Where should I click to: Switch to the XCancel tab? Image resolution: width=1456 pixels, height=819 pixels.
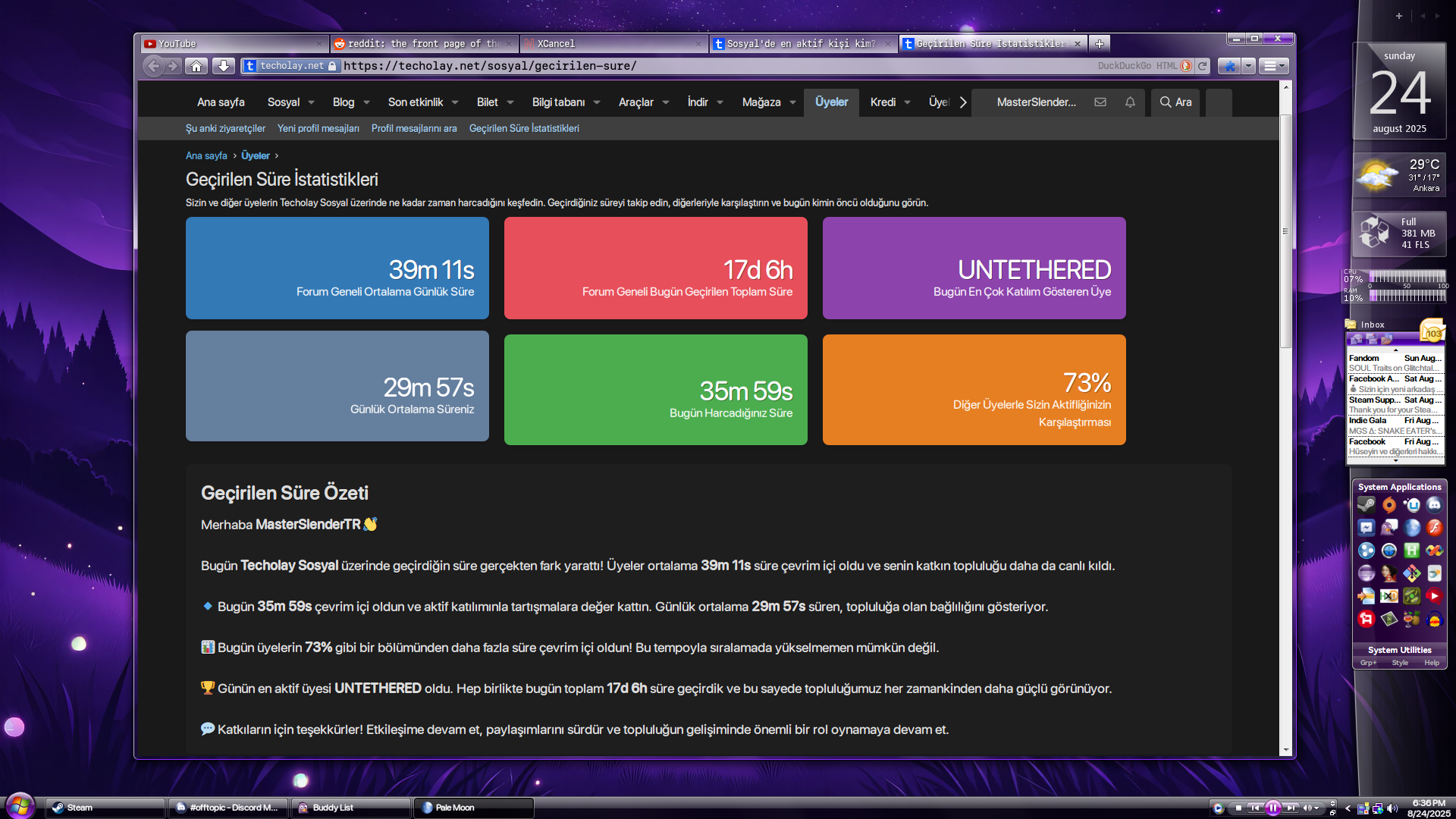pyautogui.click(x=614, y=44)
